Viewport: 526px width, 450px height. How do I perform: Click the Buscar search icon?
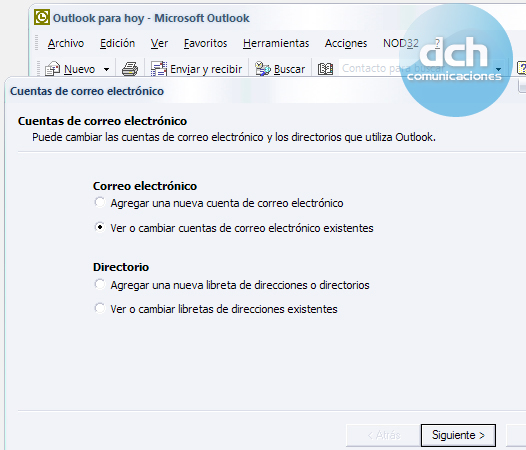point(262,69)
